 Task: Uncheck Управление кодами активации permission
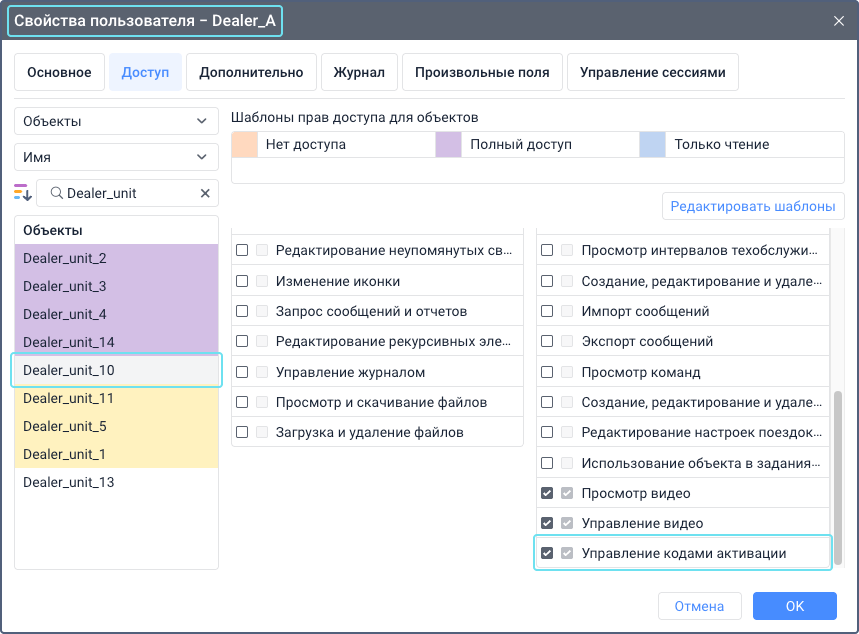coord(545,551)
